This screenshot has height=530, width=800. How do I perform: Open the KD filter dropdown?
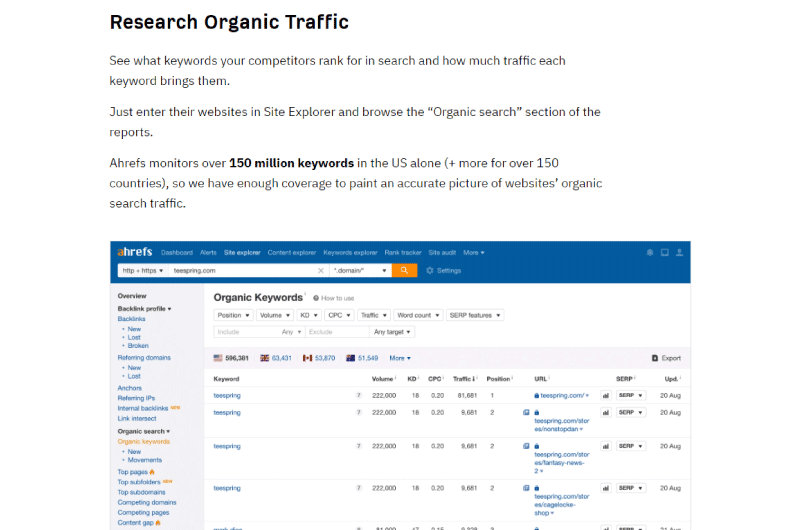coord(309,315)
